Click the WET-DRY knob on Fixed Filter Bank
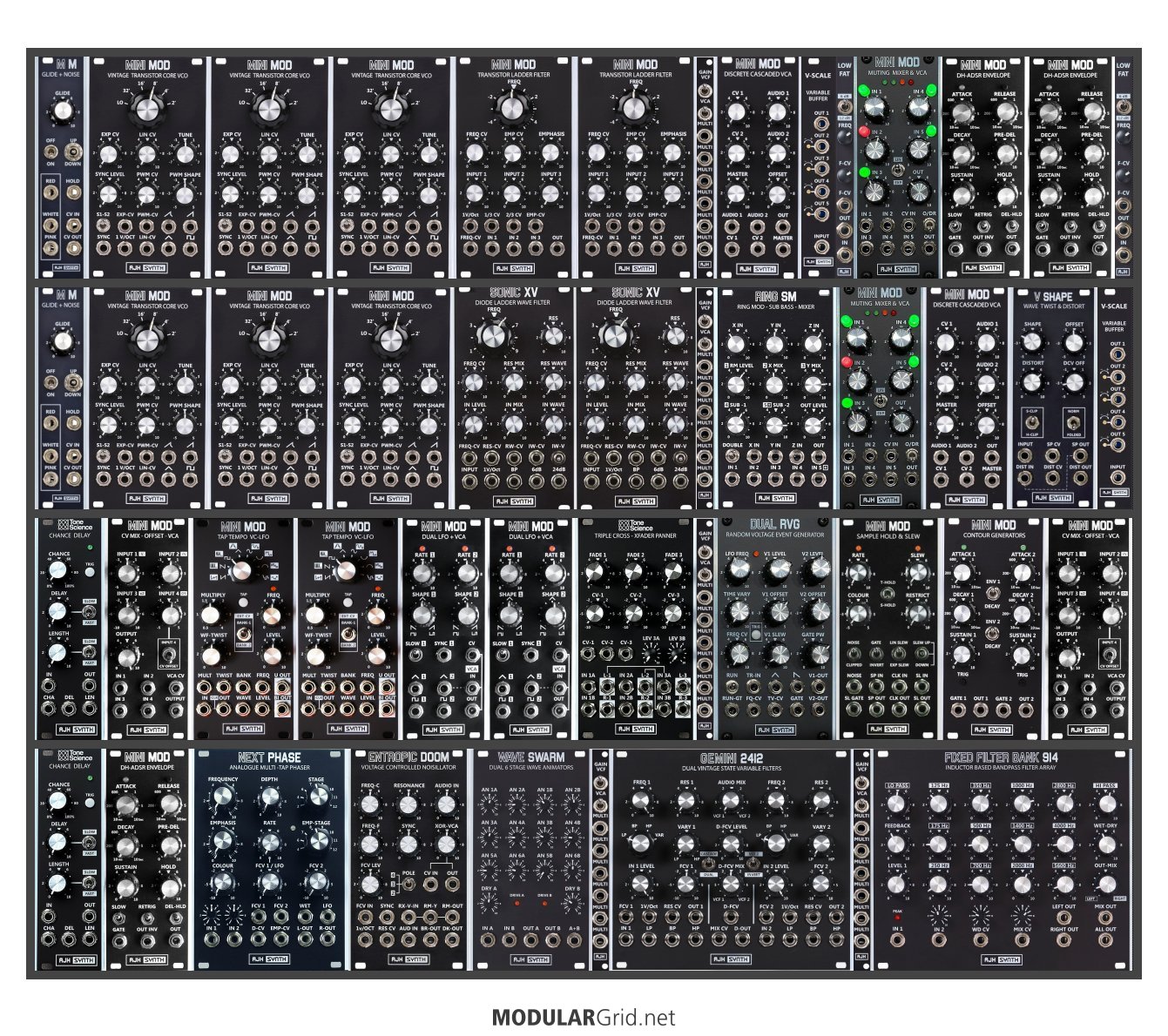Image resolution: width=1168 pixels, height=1036 pixels. click(x=1105, y=843)
